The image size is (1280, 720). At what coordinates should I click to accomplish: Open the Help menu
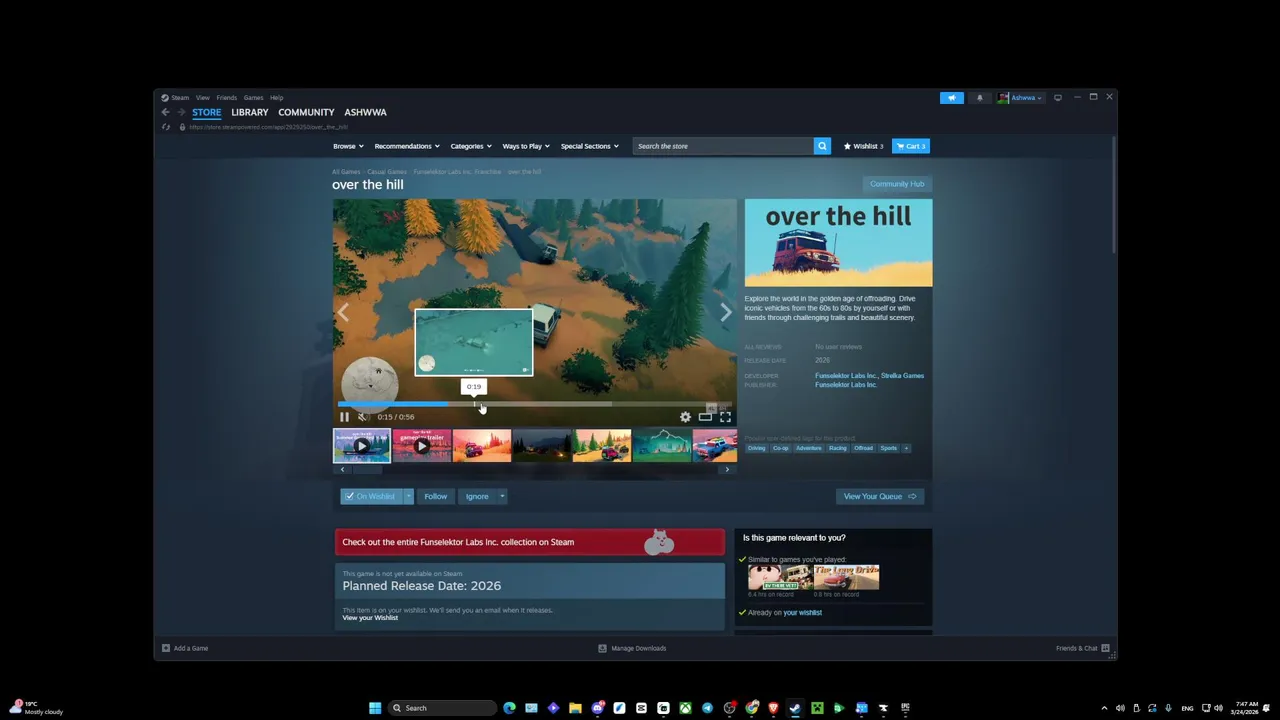[276, 97]
